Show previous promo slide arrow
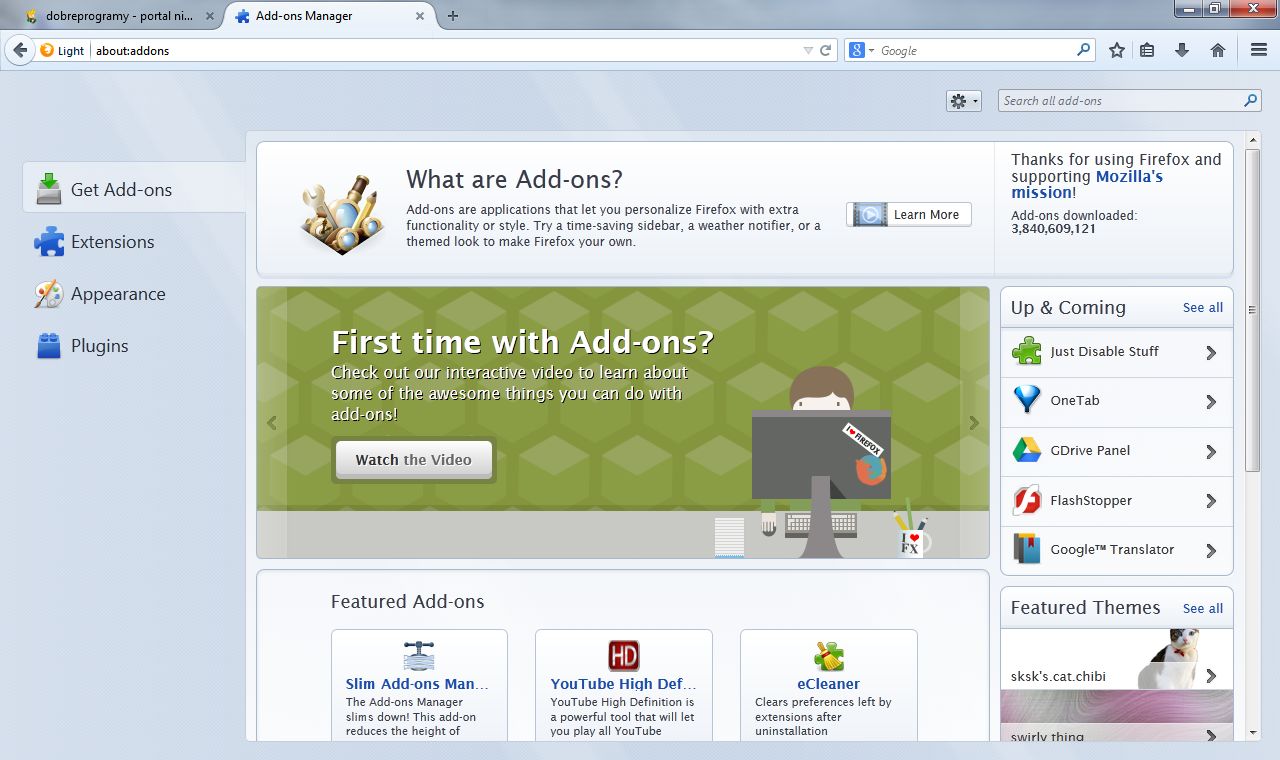This screenshot has height=760, width=1280. tap(272, 423)
